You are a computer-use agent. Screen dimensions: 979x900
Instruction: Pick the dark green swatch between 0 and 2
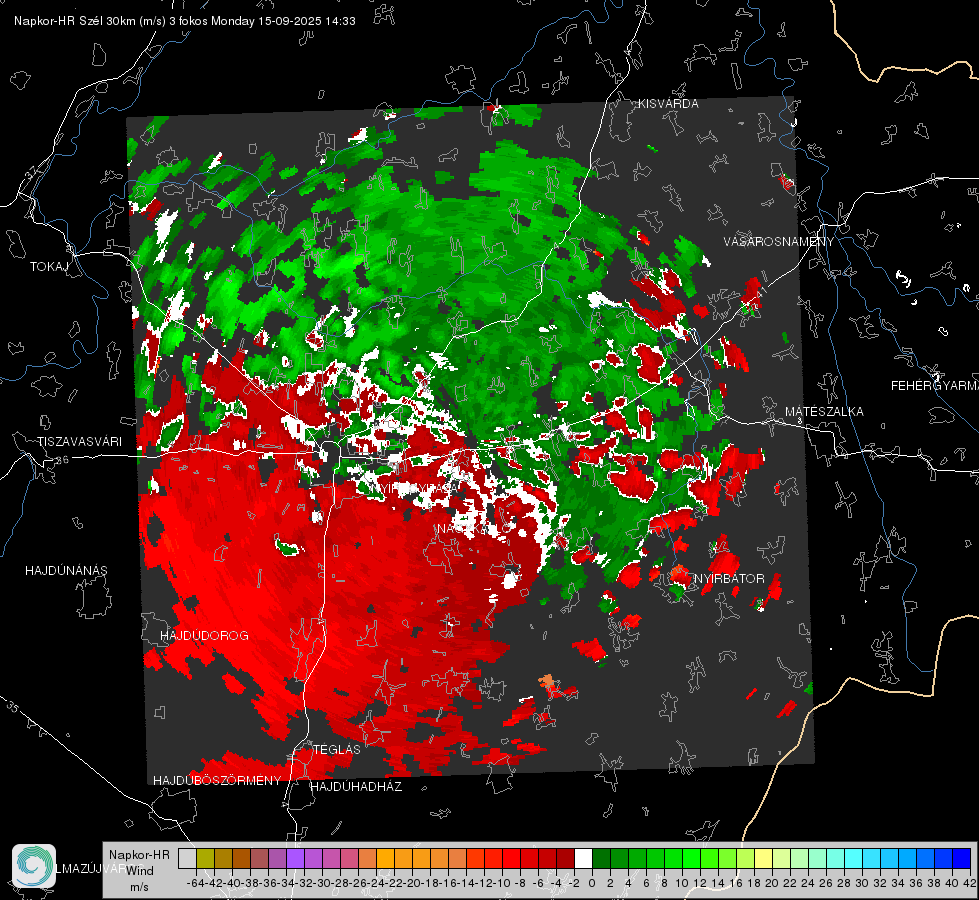coord(601,859)
